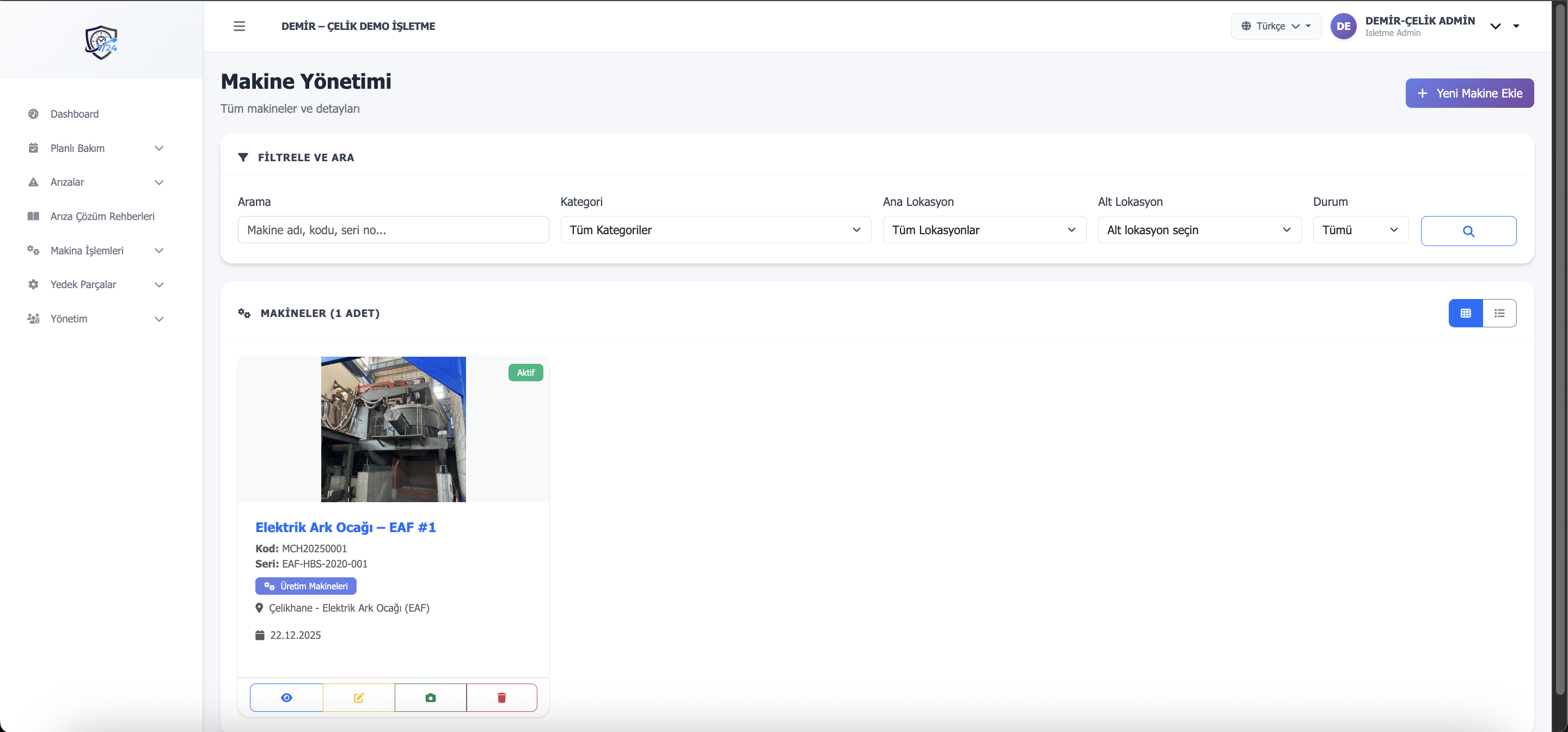This screenshot has width=1568, height=732.
Task: Delete machine with trash icon
Action: click(x=501, y=697)
